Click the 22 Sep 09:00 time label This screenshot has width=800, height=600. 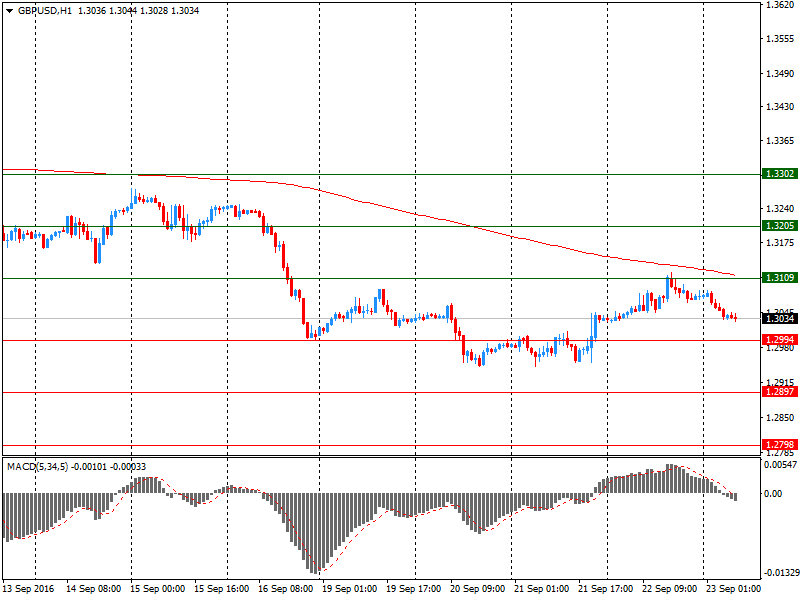click(x=669, y=589)
